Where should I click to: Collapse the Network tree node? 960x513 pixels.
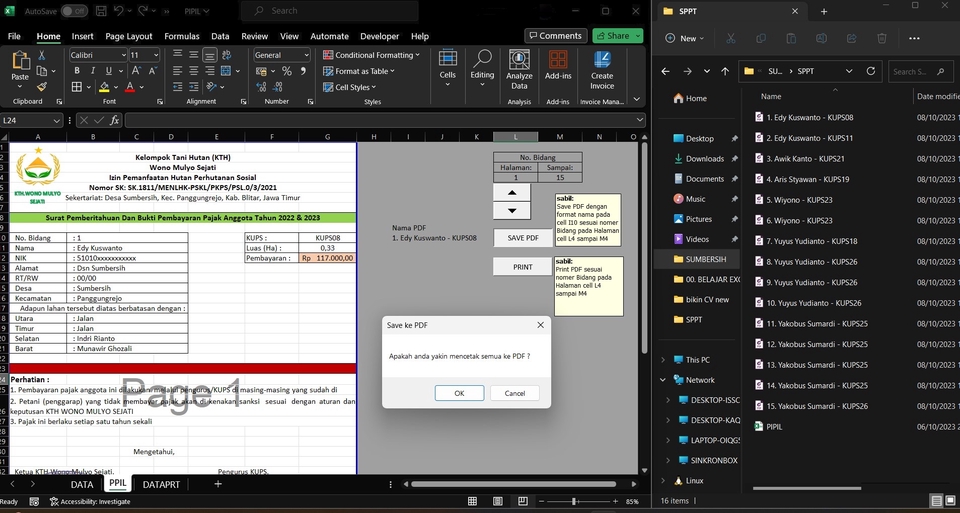[663, 380]
